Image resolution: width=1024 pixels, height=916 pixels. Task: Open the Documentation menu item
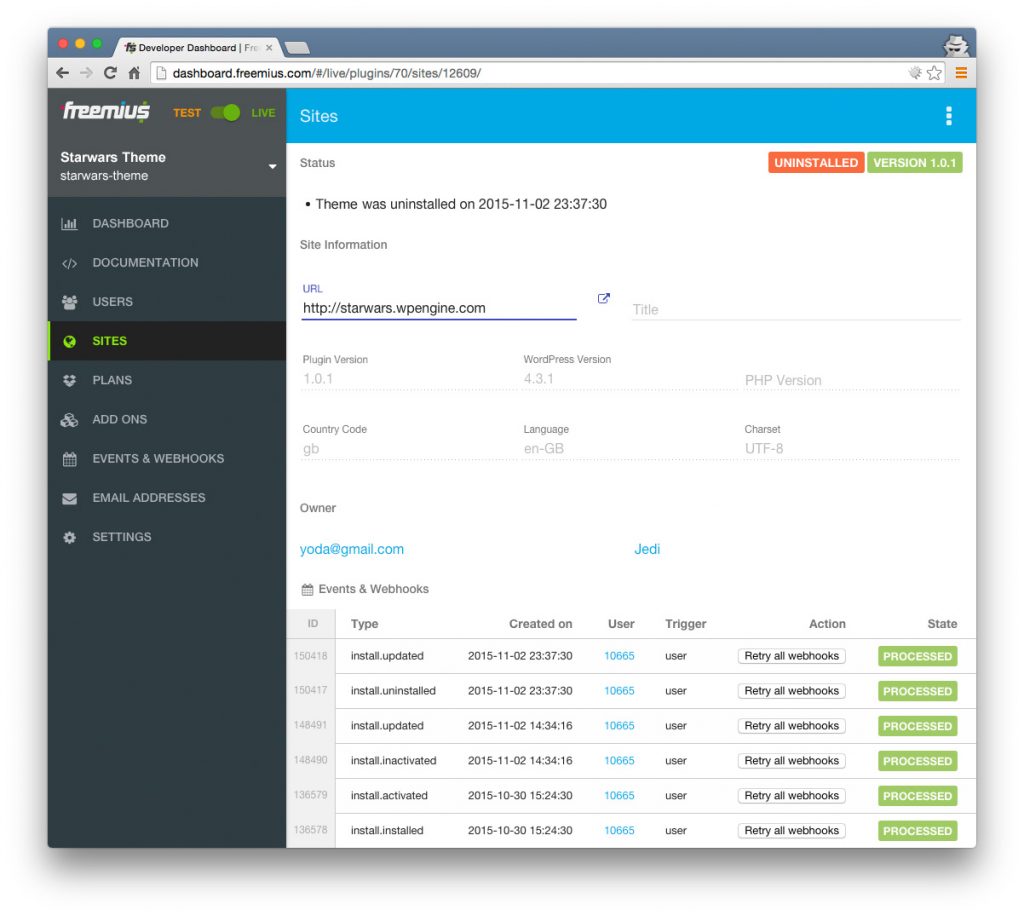click(167, 262)
